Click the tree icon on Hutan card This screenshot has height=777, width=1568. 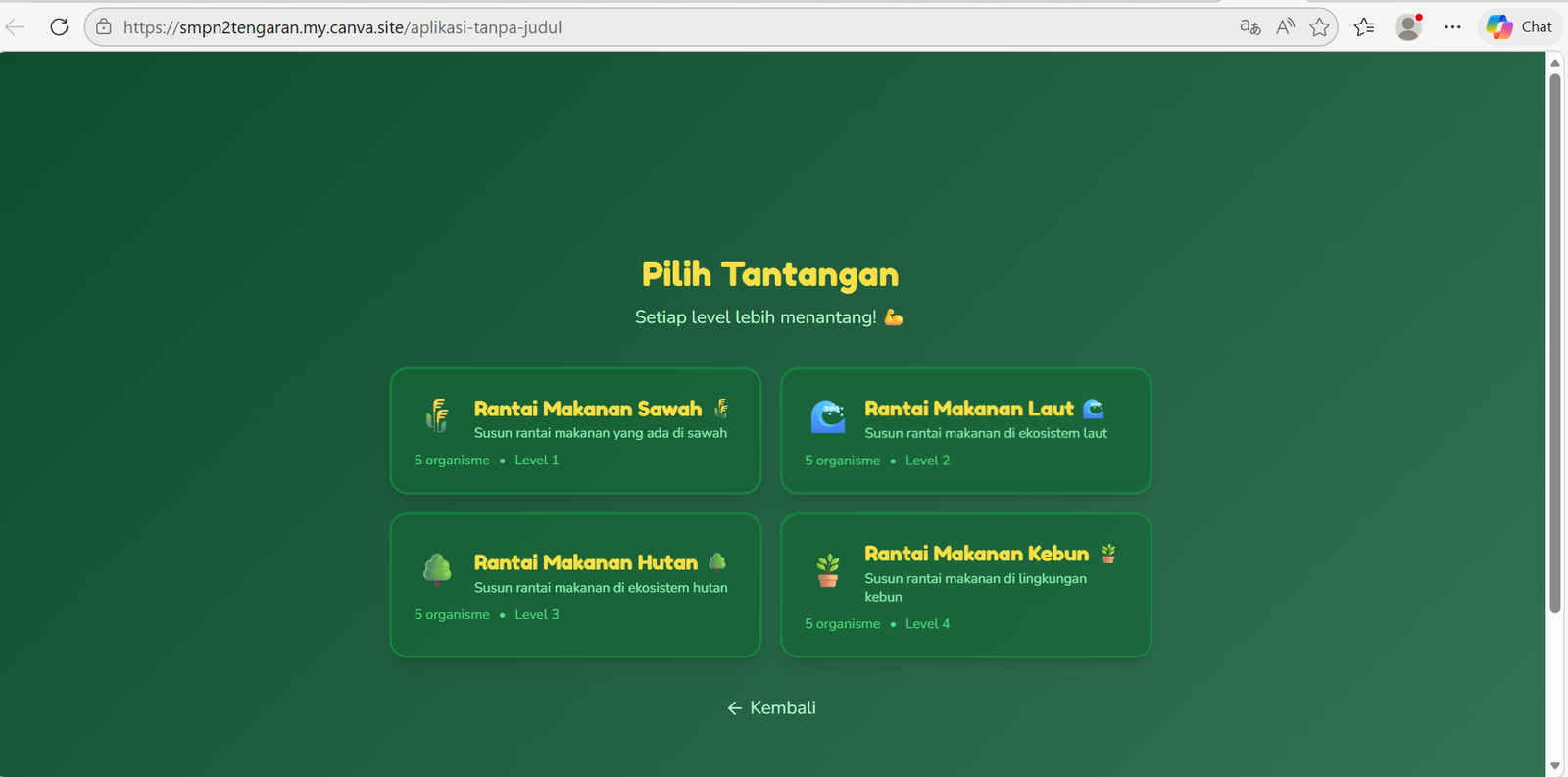click(437, 569)
